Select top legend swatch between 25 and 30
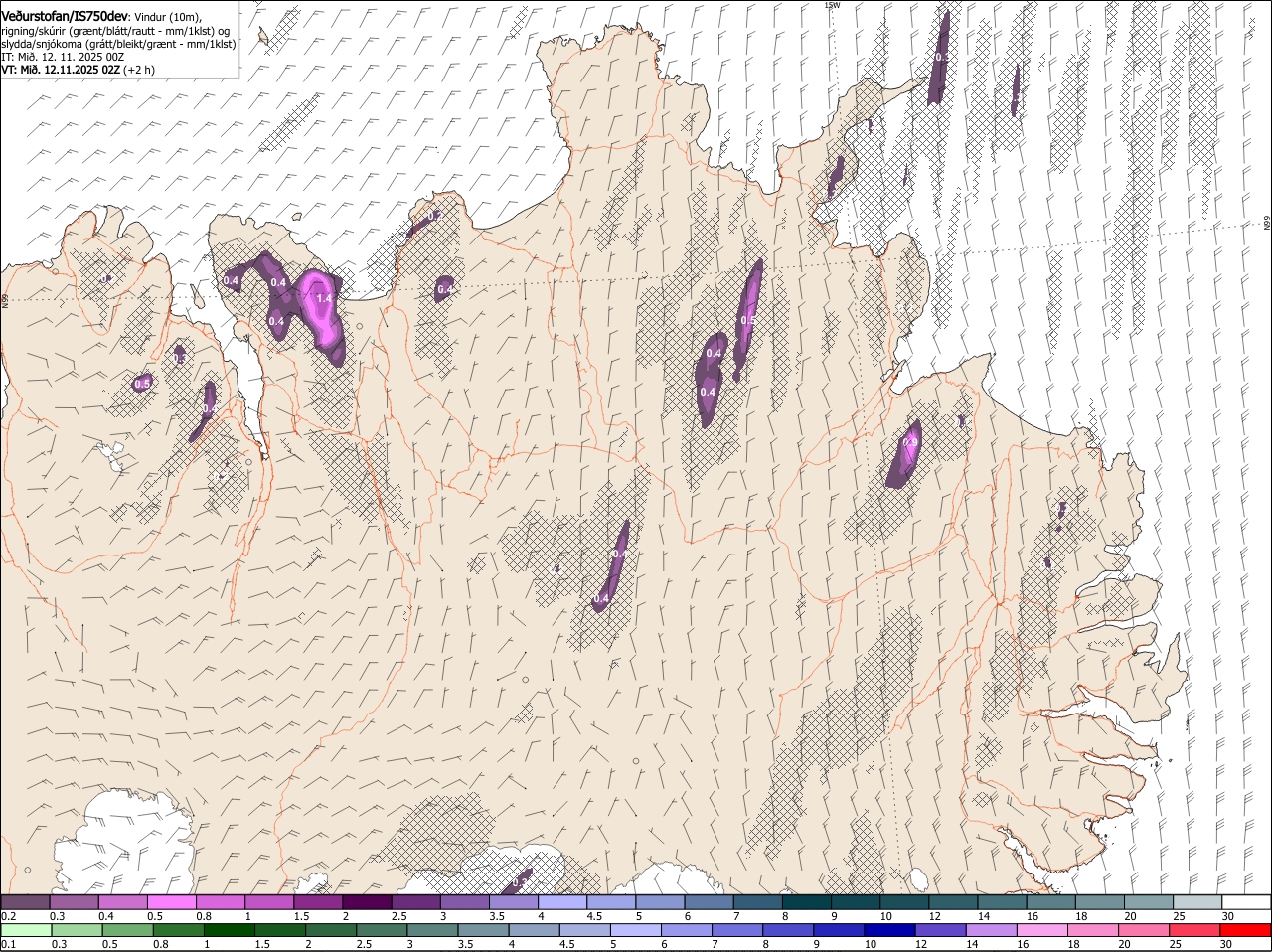The image size is (1272, 952). pos(1196,901)
